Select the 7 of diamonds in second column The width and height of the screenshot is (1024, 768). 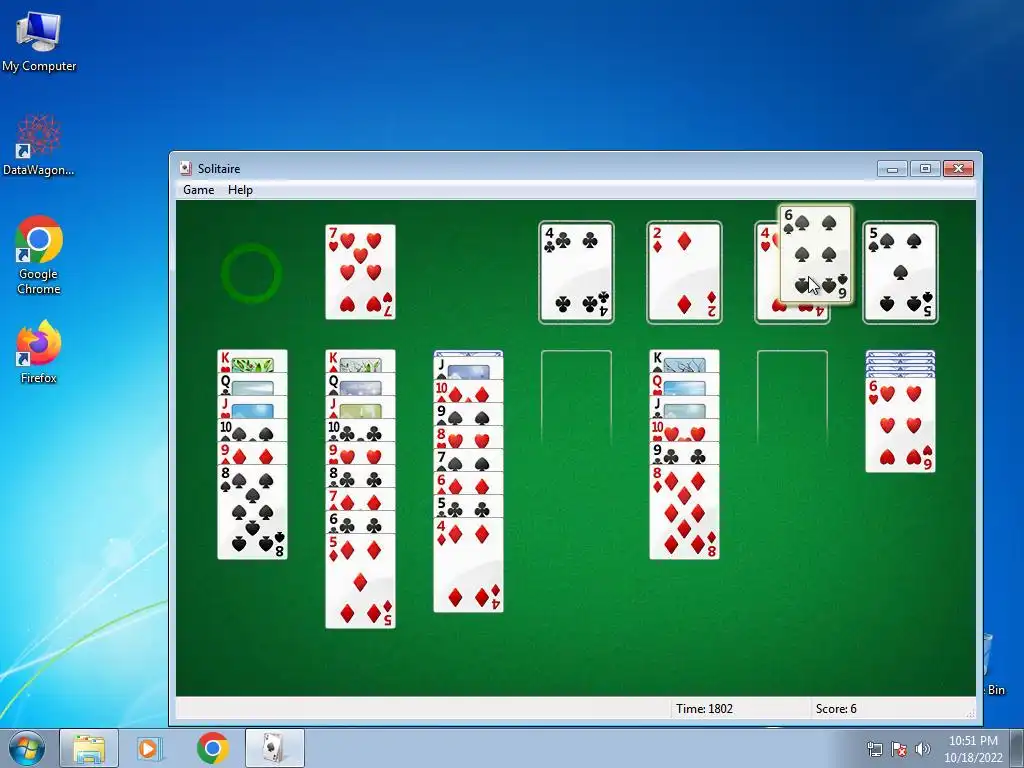360,500
